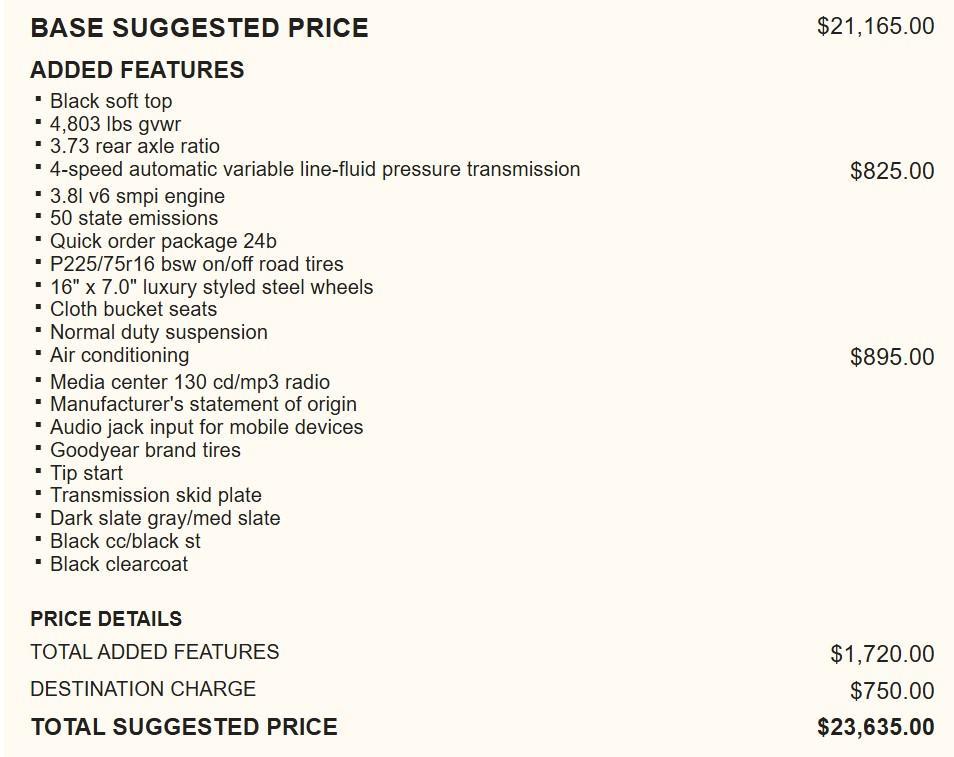The width and height of the screenshot is (954, 757).
Task: Select Media center 130 cd/mp3 radio
Action: coord(189,382)
